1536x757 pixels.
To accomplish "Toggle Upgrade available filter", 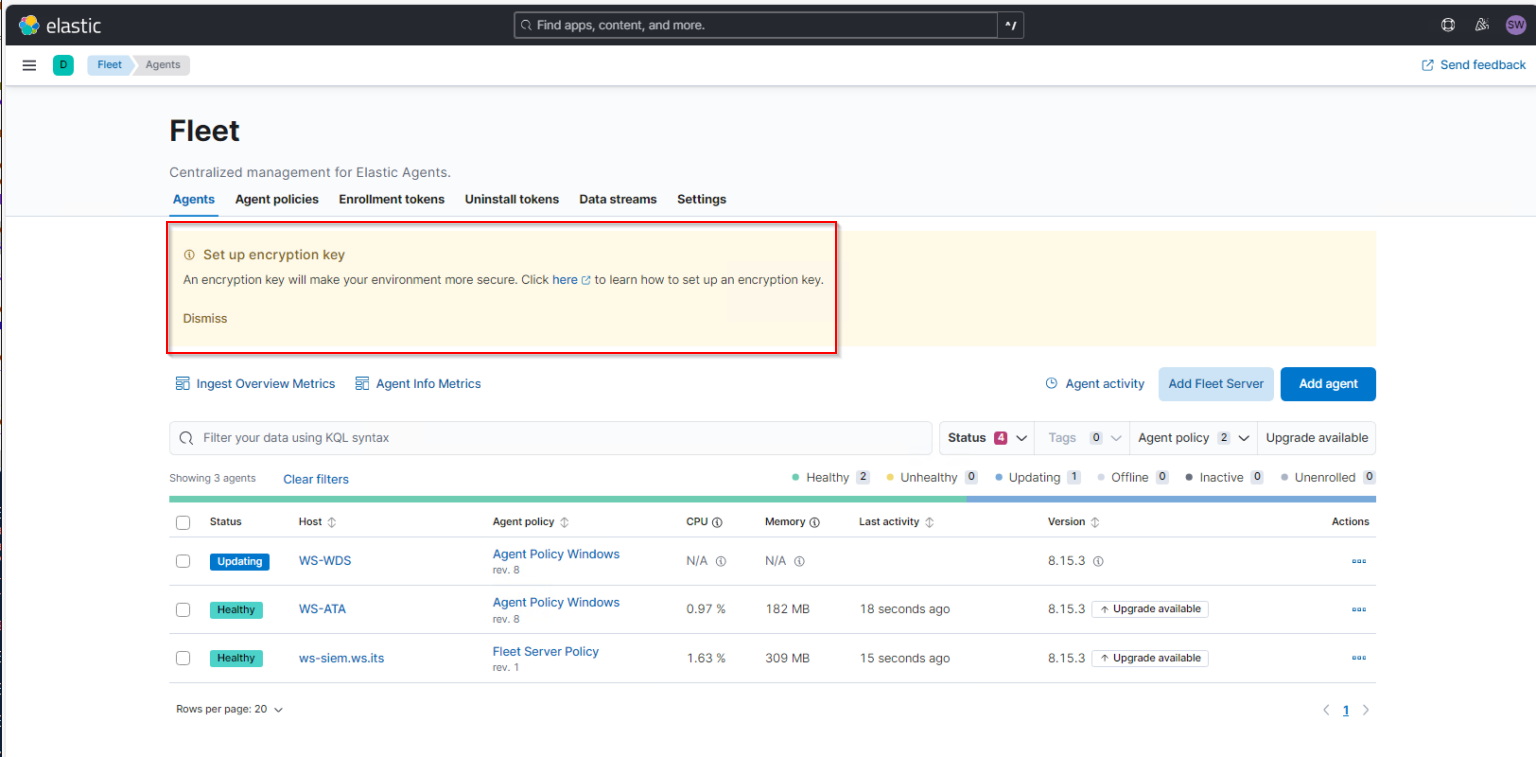I will pyautogui.click(x=1316, y=438).
